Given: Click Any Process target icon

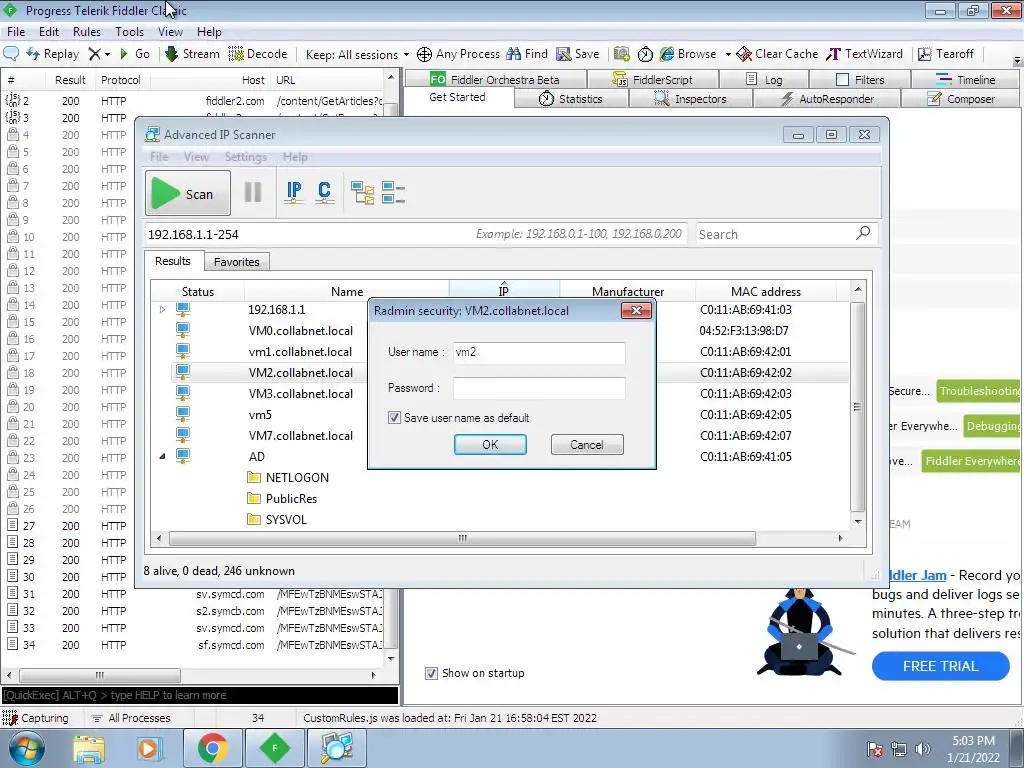Looking at the screenshot, I should point(424,54).
